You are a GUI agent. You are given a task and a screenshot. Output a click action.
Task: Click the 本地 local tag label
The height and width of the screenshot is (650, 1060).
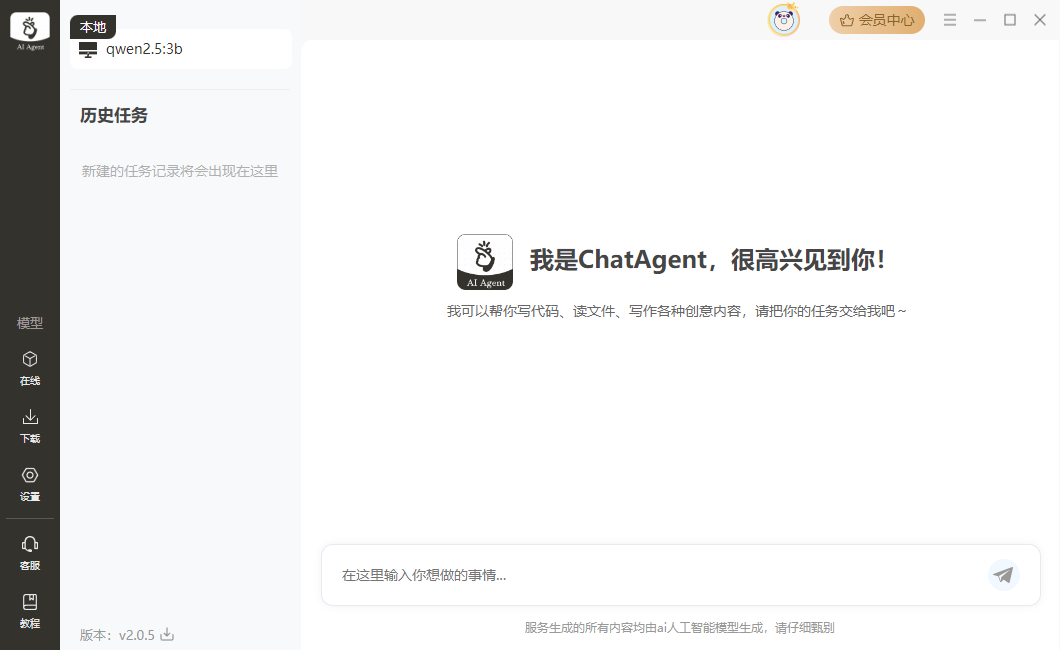pyautogui.click(x=93, y=27)
